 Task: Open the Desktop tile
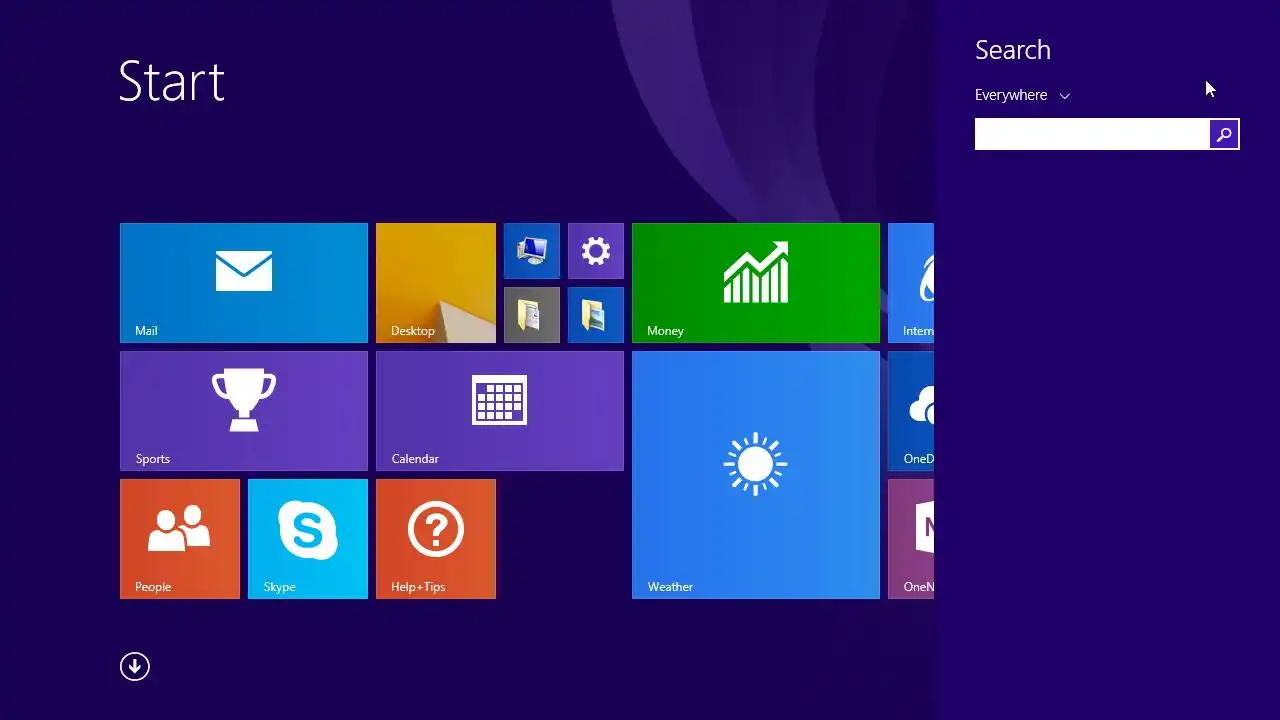point(436,283)
